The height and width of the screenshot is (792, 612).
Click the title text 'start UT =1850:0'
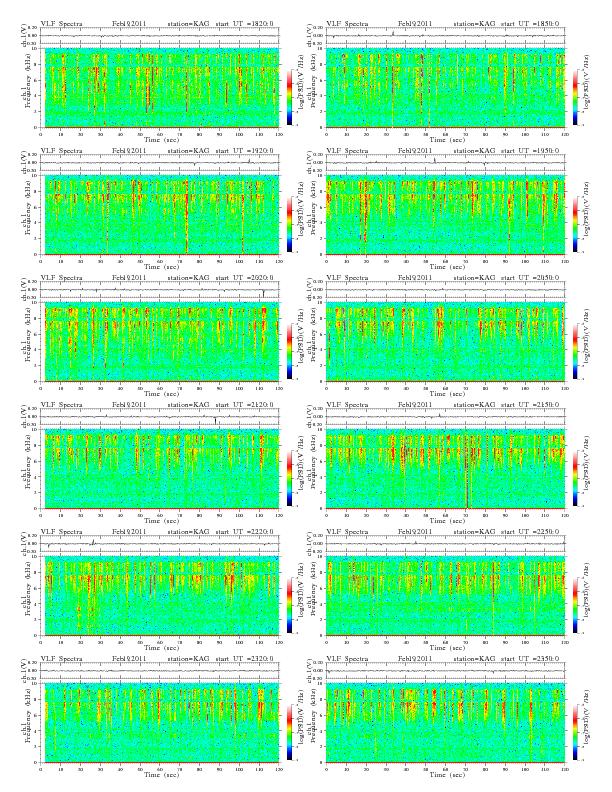pos(530,24)
